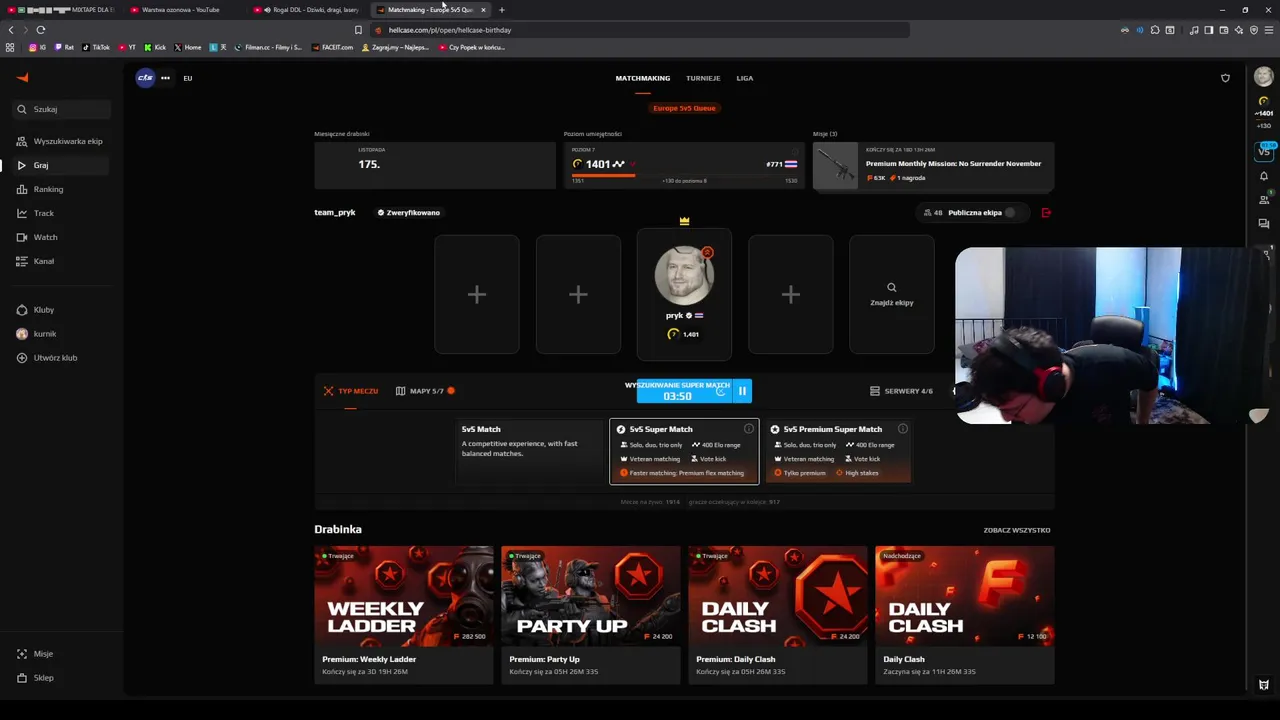Switch to the MATCHMAKING tab
This screenshot has width=1280, height=720.
click(643, 78)
